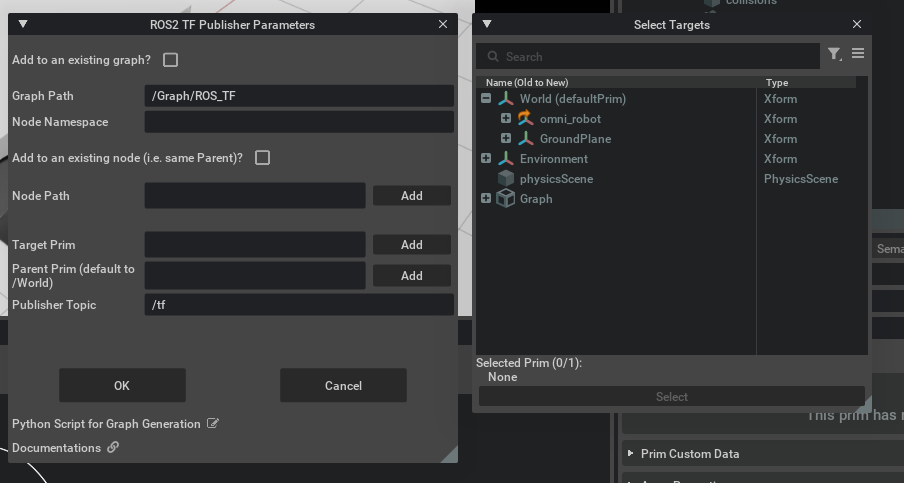Click the Xform type cell of Environment
Screen dimensions: 904x483
click(x=781, y=159)
